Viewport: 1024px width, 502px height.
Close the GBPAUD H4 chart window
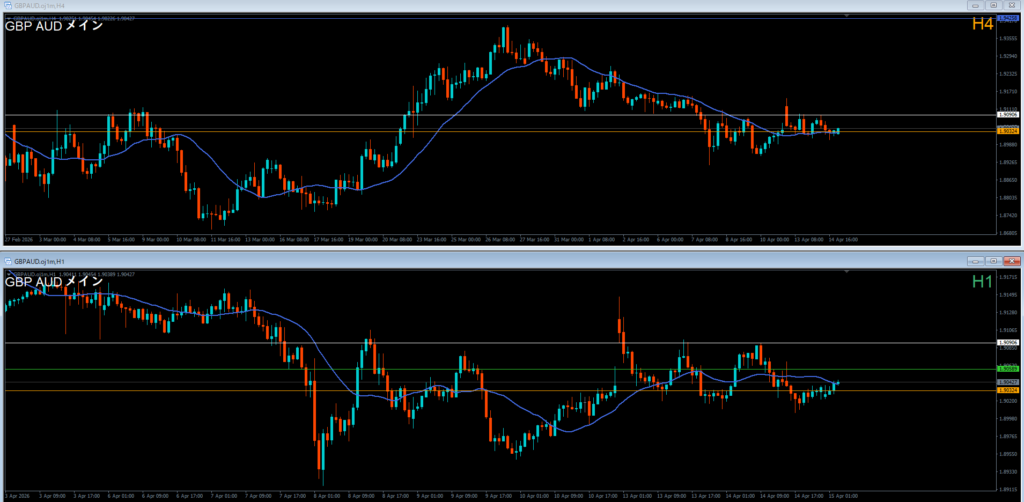coord(1012,5)
